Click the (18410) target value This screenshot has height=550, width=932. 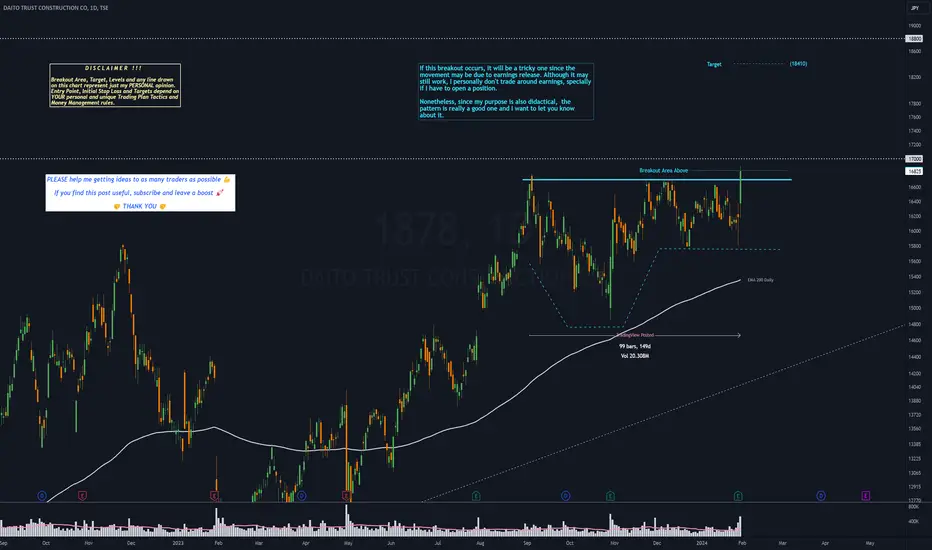(x=798, y=64)
